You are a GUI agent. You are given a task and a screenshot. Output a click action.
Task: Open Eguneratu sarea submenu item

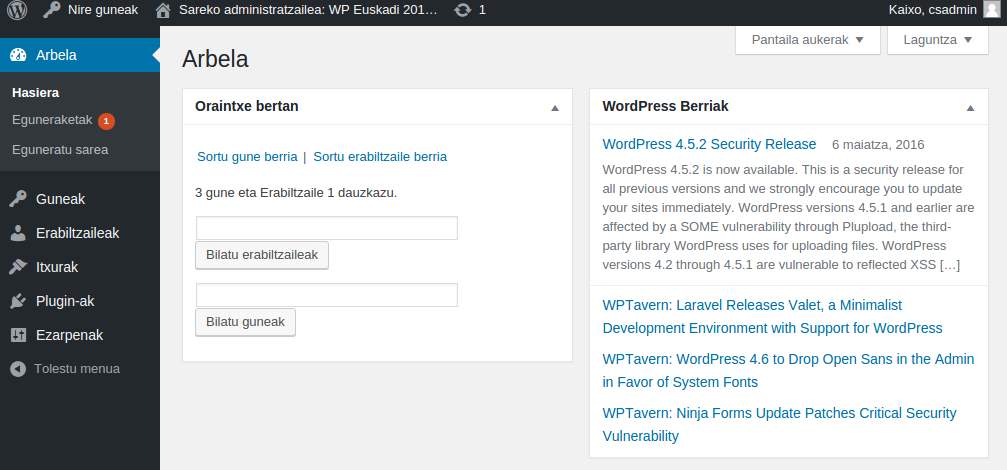(60, 150)
